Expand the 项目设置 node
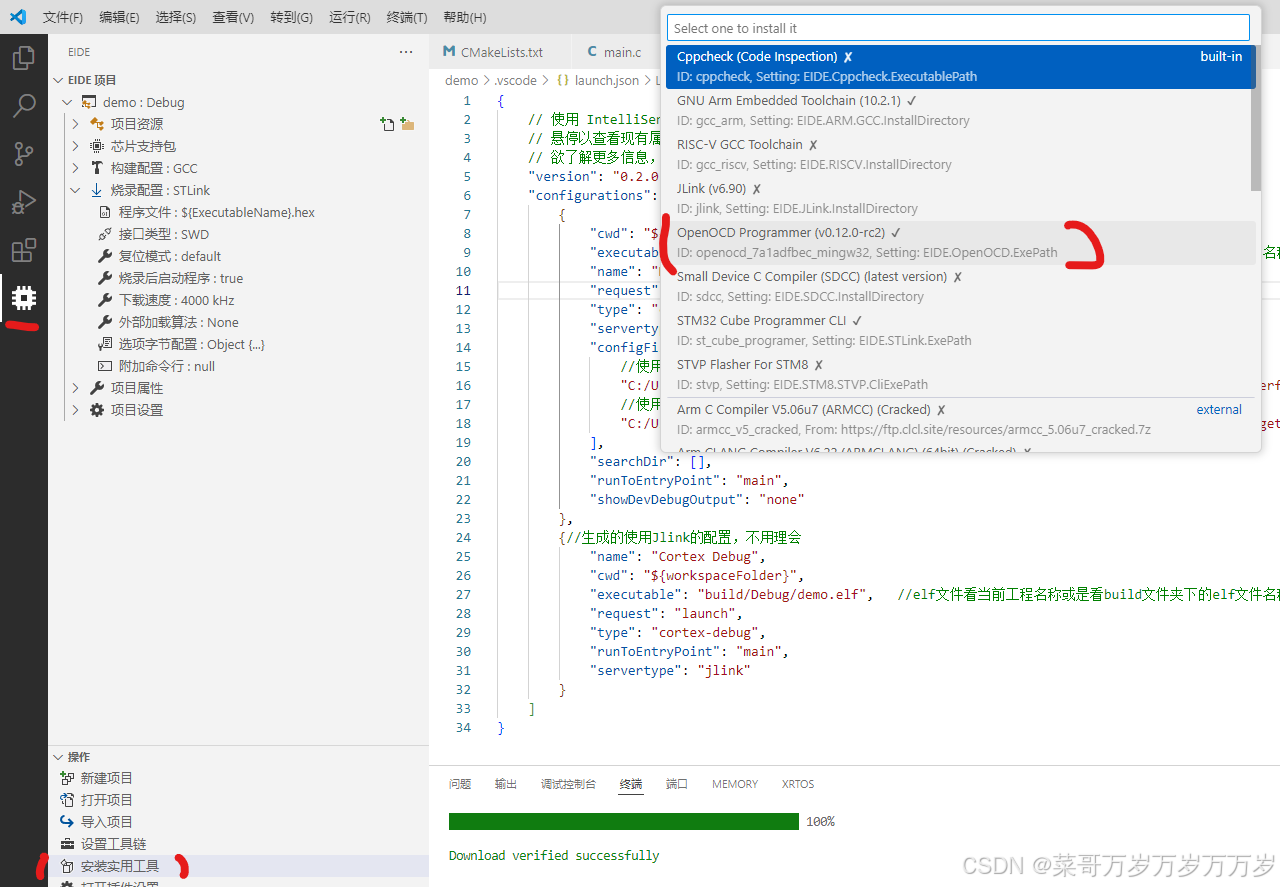 pos(76,410)
